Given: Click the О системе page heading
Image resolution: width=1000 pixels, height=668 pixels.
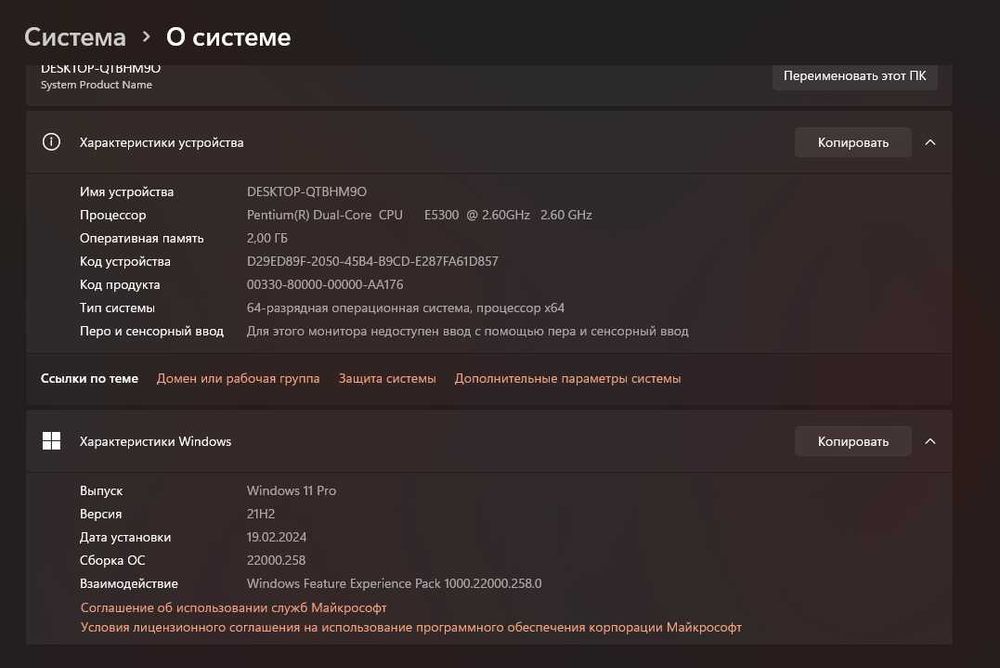Looking at the screenshot, I should pyautogui.click(x=228, y=37).
